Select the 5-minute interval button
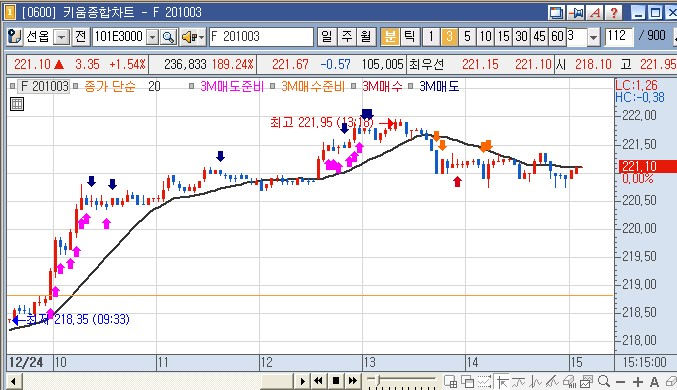Image resolution: width=677 pixels, height=390 pixels. 467,37
